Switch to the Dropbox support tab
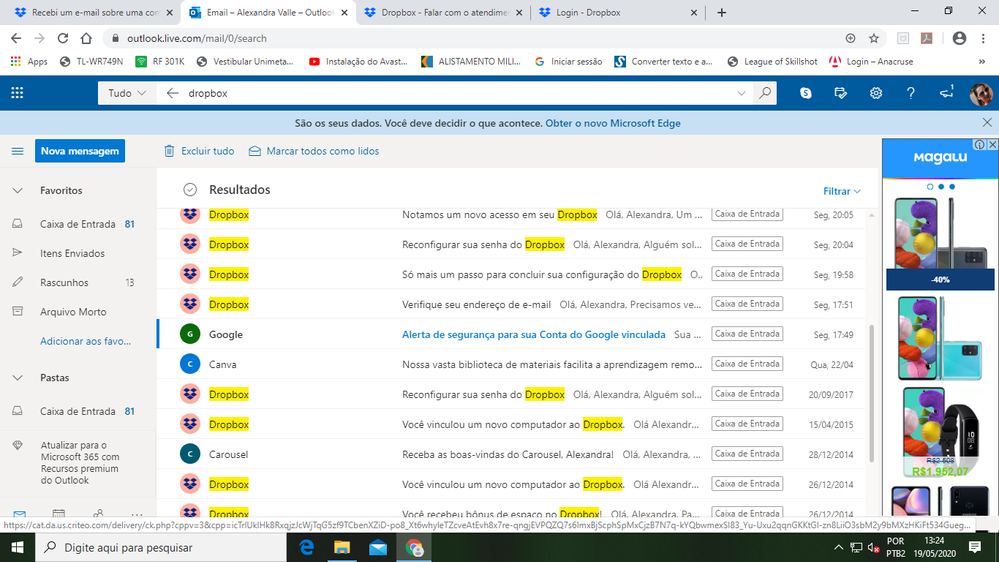 [443, 12]
